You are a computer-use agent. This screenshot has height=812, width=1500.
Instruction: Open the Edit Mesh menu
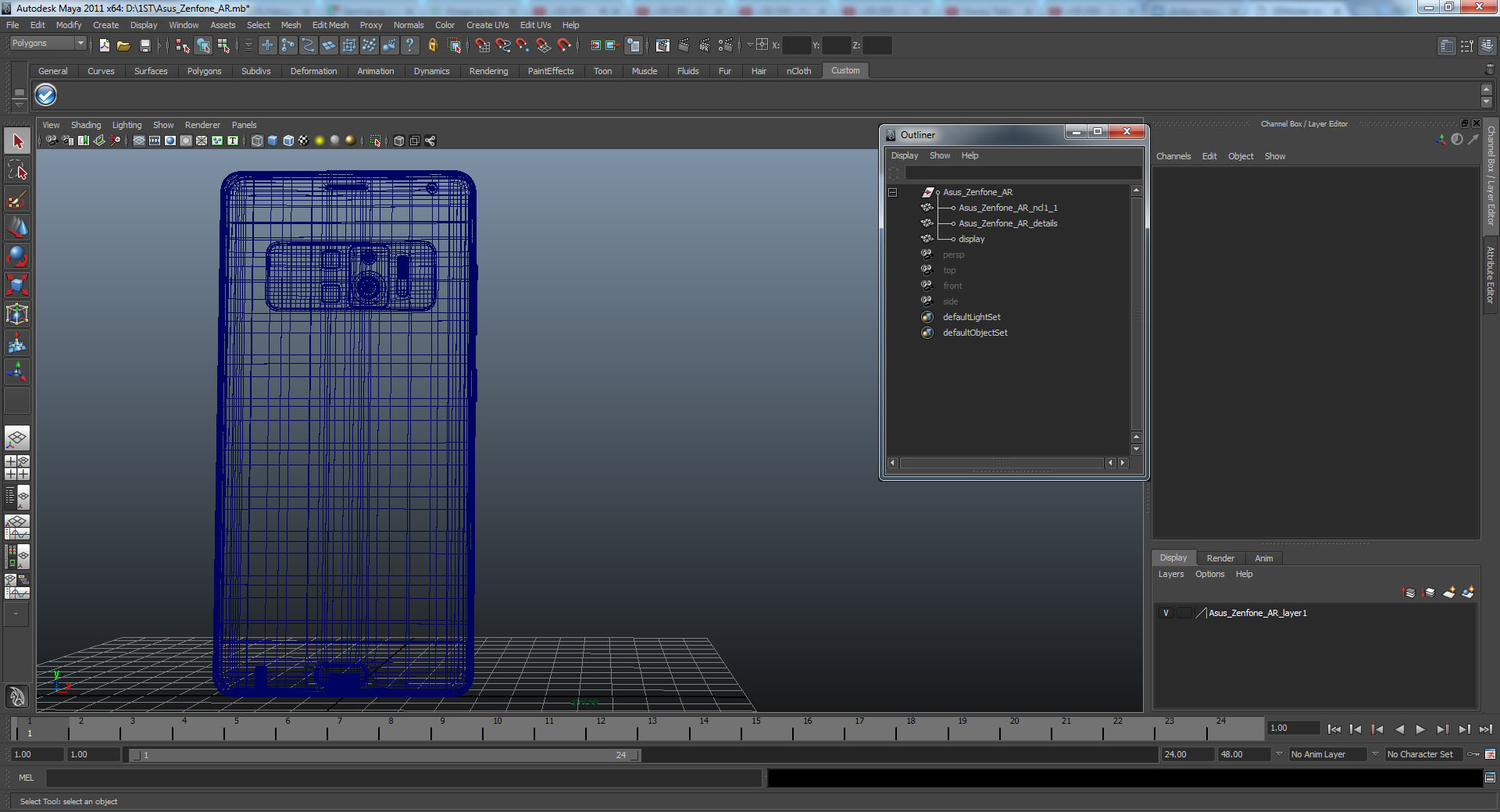(x=330, y=25)
